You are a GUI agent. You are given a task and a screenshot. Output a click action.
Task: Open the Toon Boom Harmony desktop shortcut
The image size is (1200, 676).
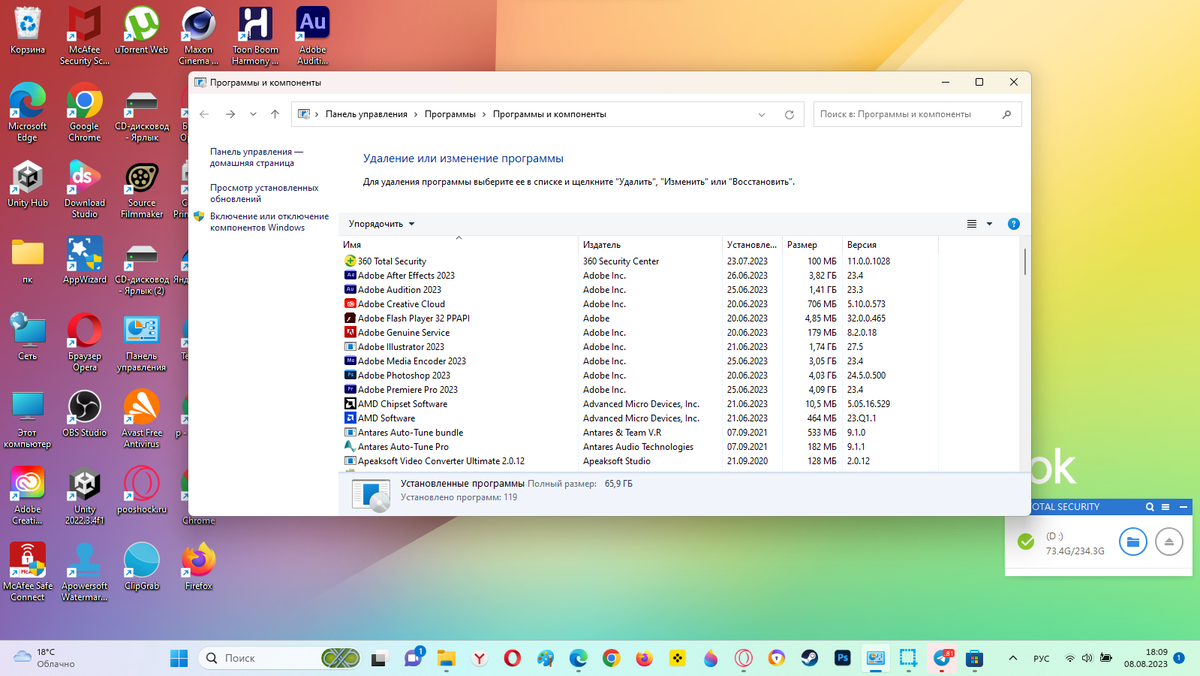256,35
